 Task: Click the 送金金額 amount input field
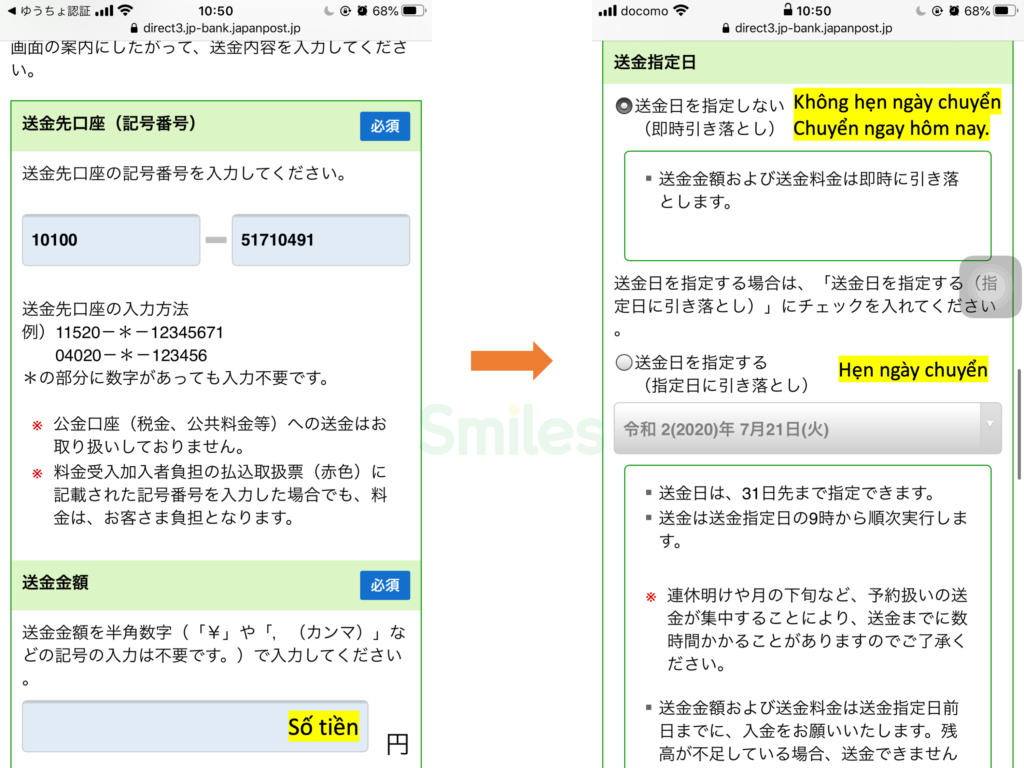coord(195,727)
